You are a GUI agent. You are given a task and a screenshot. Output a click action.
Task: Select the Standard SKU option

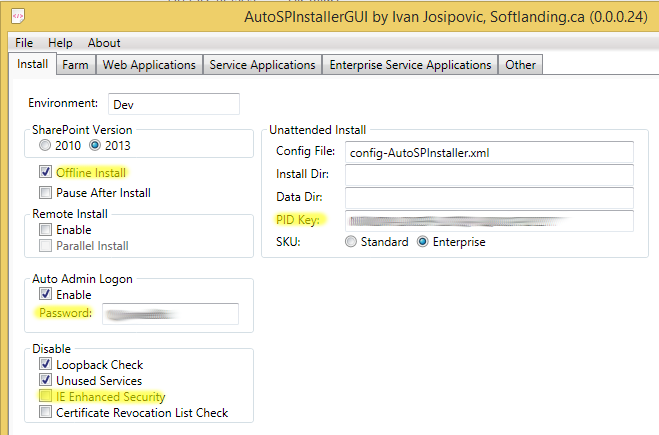351,242
